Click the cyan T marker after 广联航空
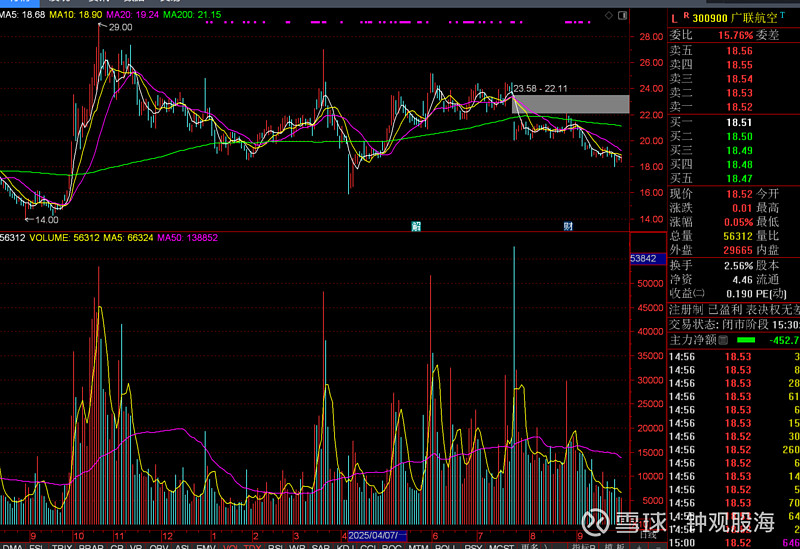 coord(787,17)
